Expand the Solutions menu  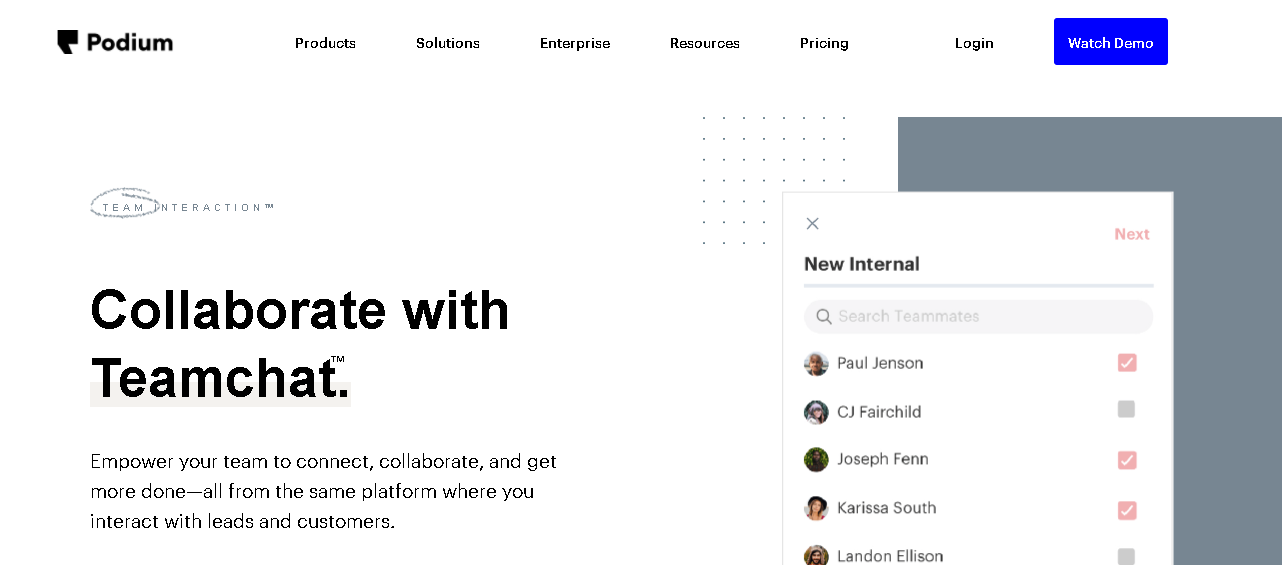(448, 43)
